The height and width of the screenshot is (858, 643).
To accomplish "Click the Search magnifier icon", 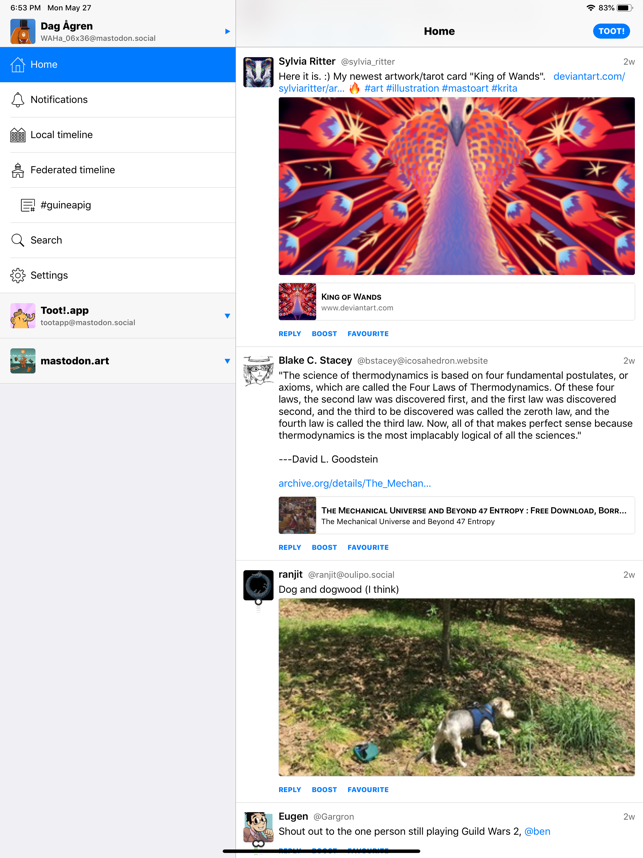I will pyautogui.click(x=18, y=240).
